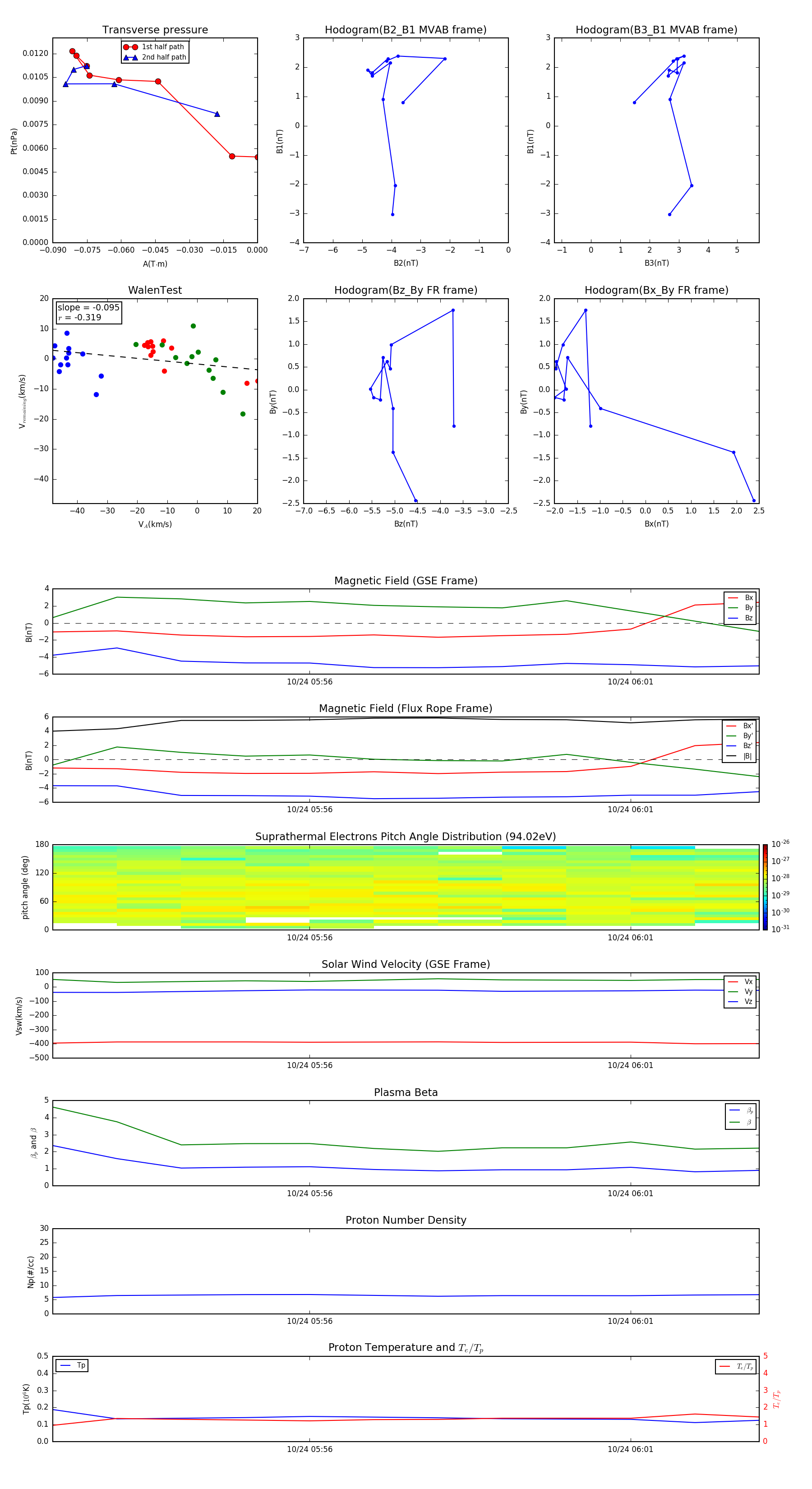The width and height of the screenshot is (812, 1489).
Task: Click the pitch angle spectrogram colorbar
Action: pos(765,887)
